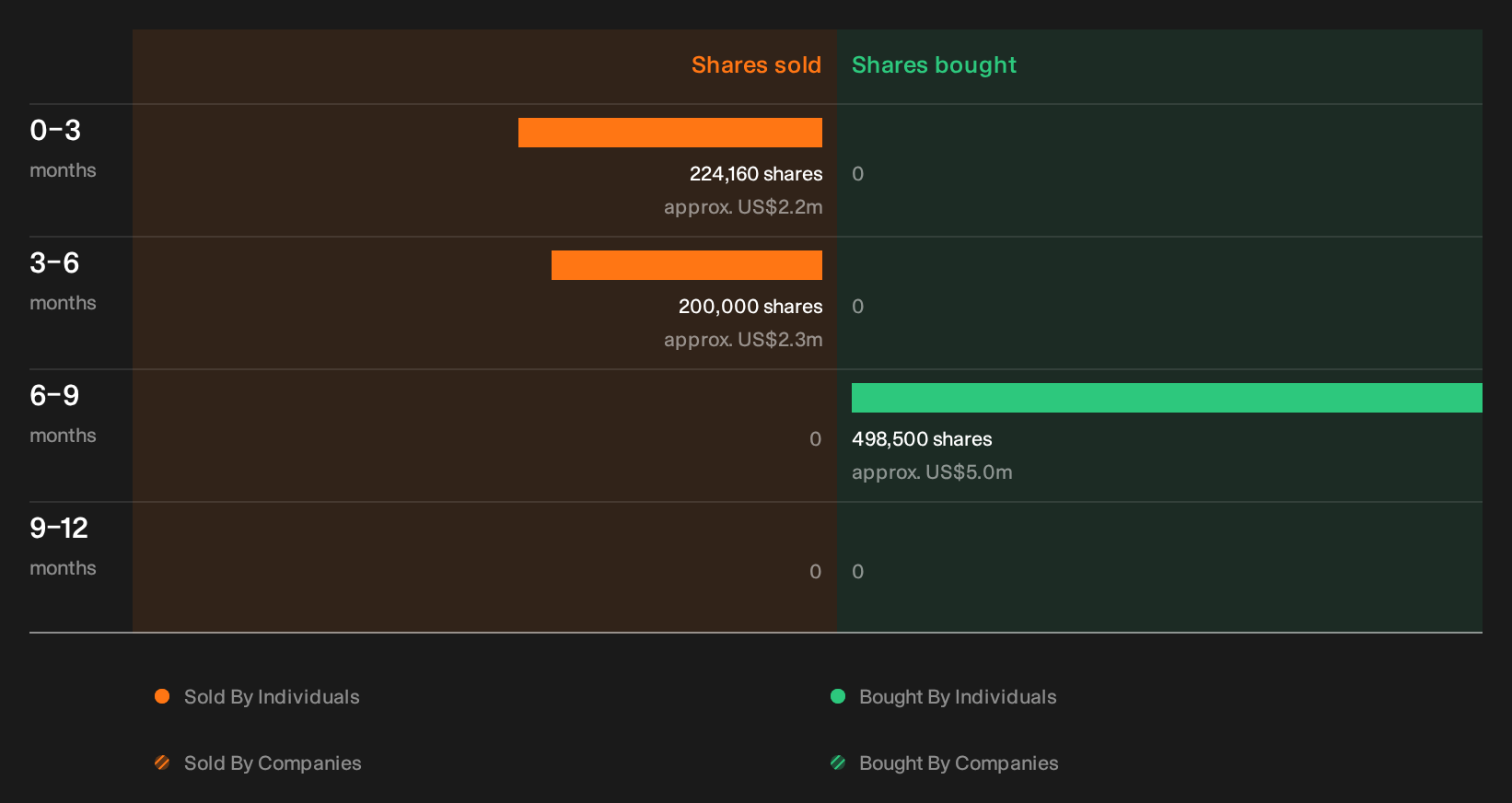Image resolution: width=1512 pixels, height=803 pixels.
Task: Click the approx. US$5.0m amount
Action: point(932,472)
